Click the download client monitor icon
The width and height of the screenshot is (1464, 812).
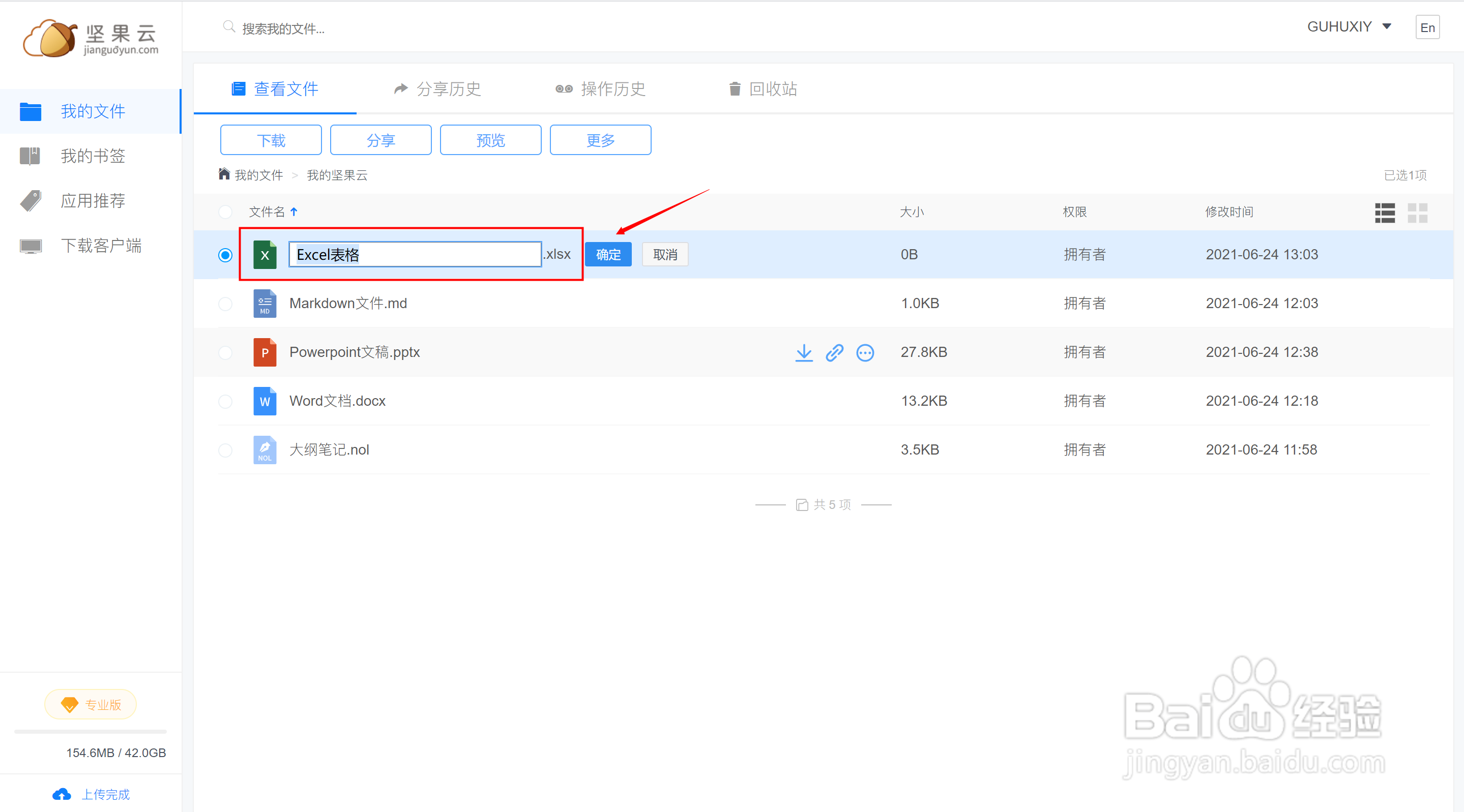[x=31, y=246]
